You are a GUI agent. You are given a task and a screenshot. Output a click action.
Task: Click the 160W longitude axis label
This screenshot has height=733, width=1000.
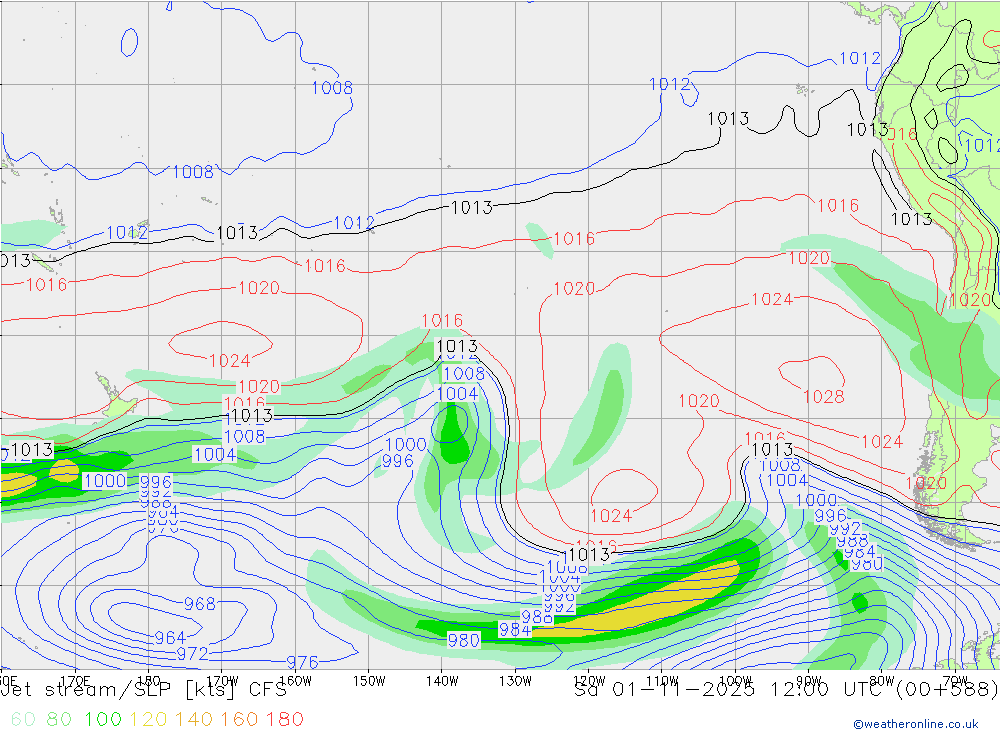295,681
